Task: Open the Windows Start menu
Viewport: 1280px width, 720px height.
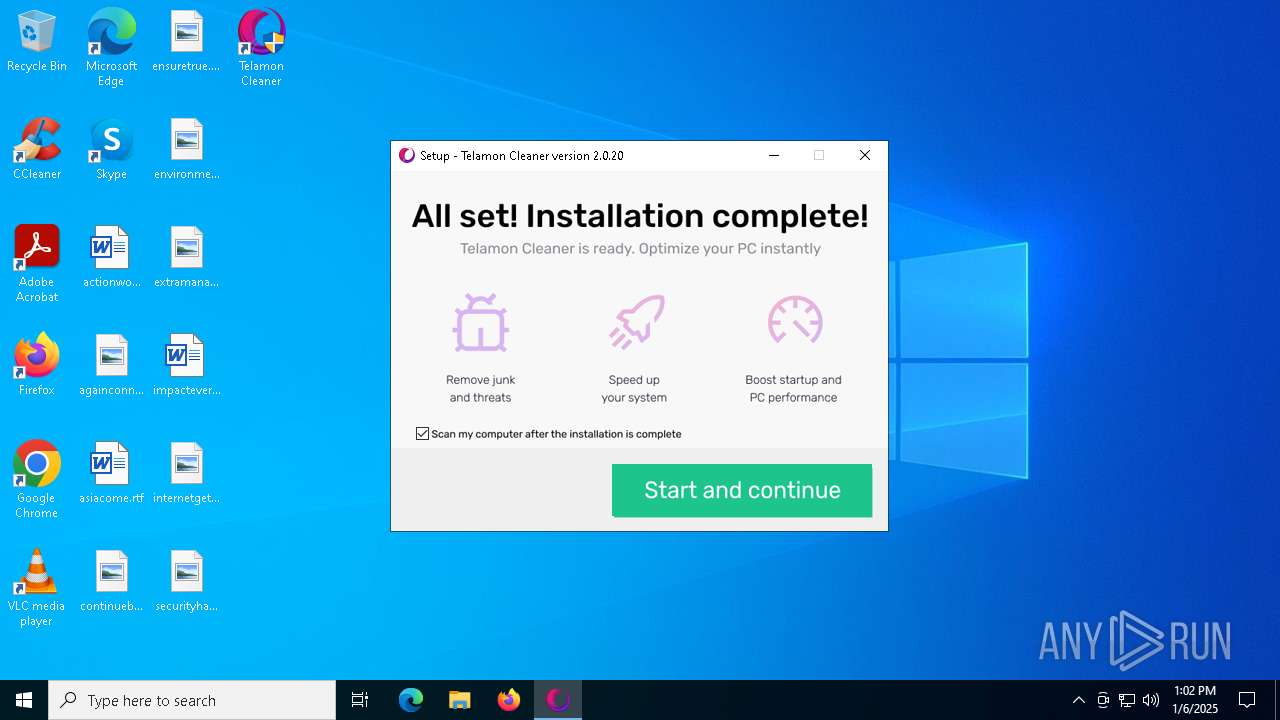Action: tap(24, 700)
